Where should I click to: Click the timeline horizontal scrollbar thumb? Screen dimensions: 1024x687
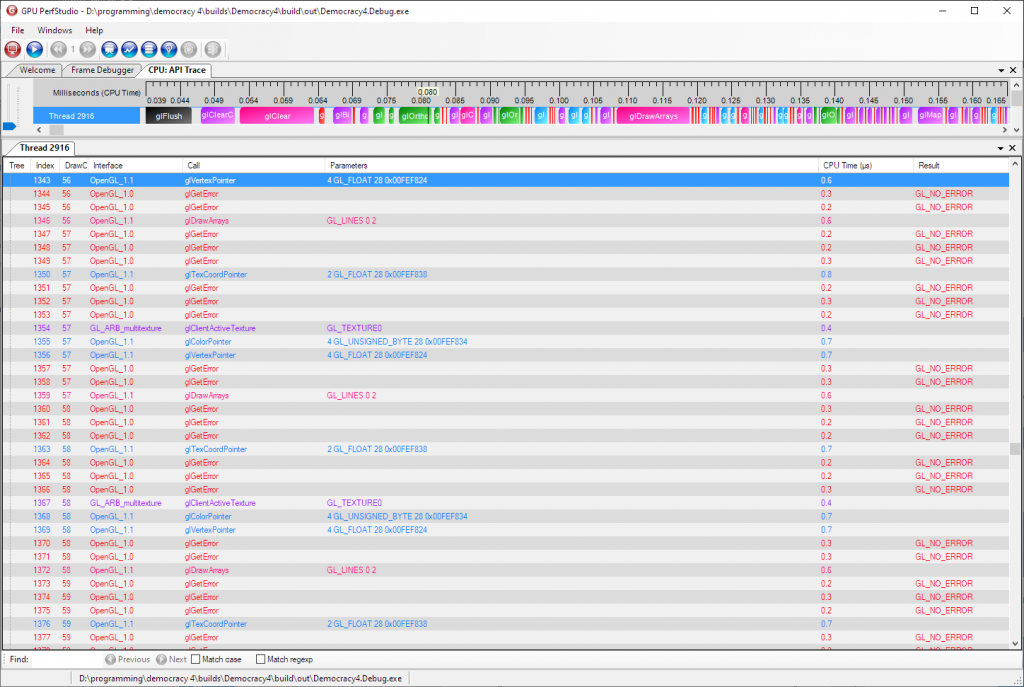[57, 130]
